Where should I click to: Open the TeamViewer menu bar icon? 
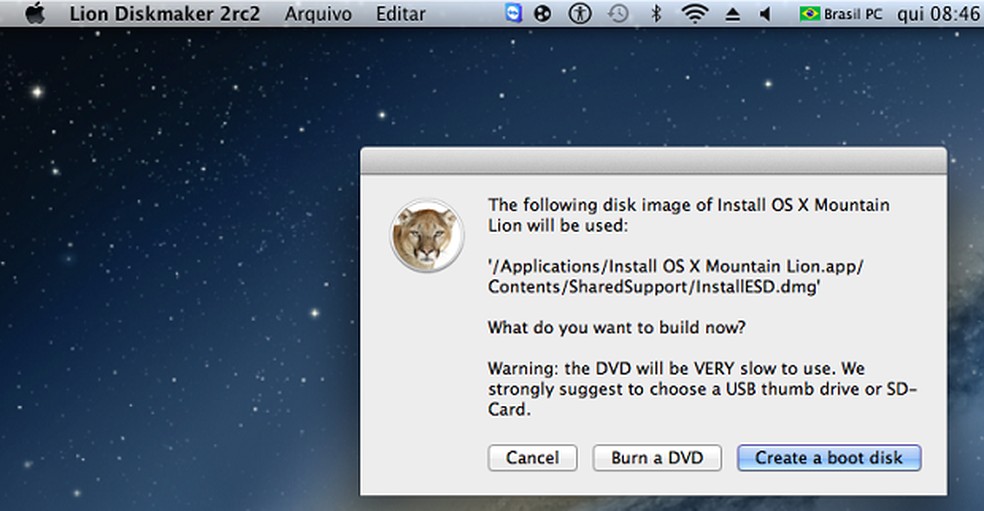tap(514, 14)
